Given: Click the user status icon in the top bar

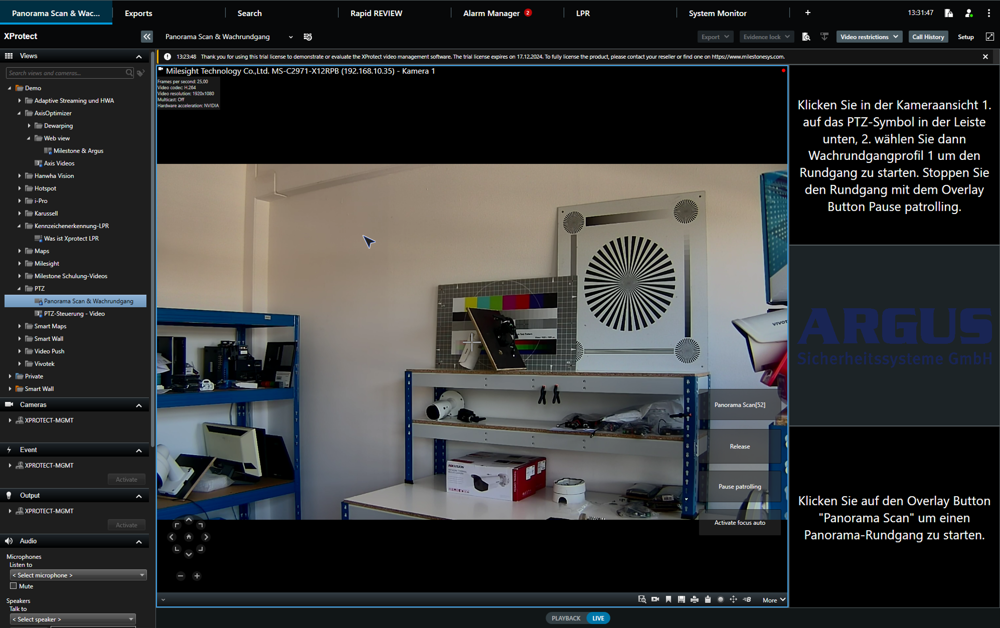Looking at the screenshot, I should point(969,13).
